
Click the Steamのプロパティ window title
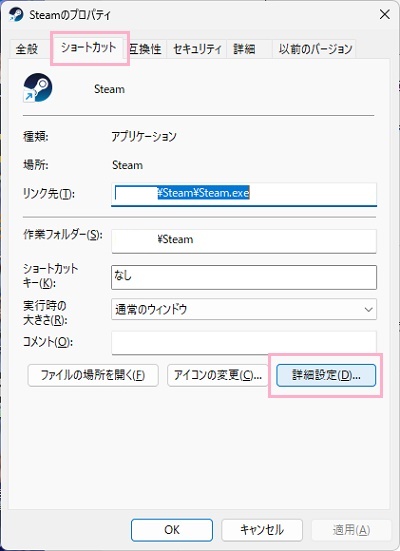[x=70, y=15]
